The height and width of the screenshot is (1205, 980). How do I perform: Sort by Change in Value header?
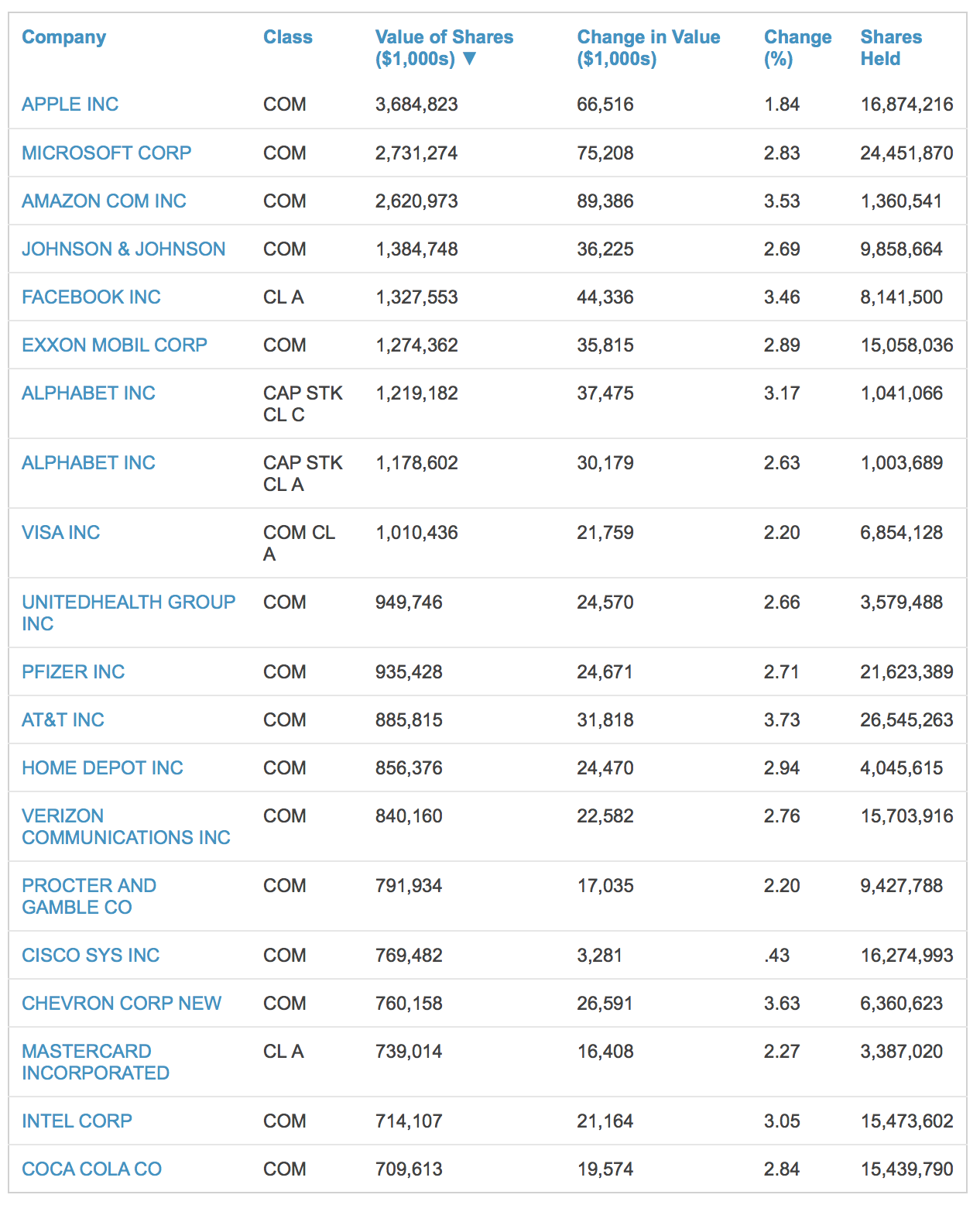tap(649, 48)
